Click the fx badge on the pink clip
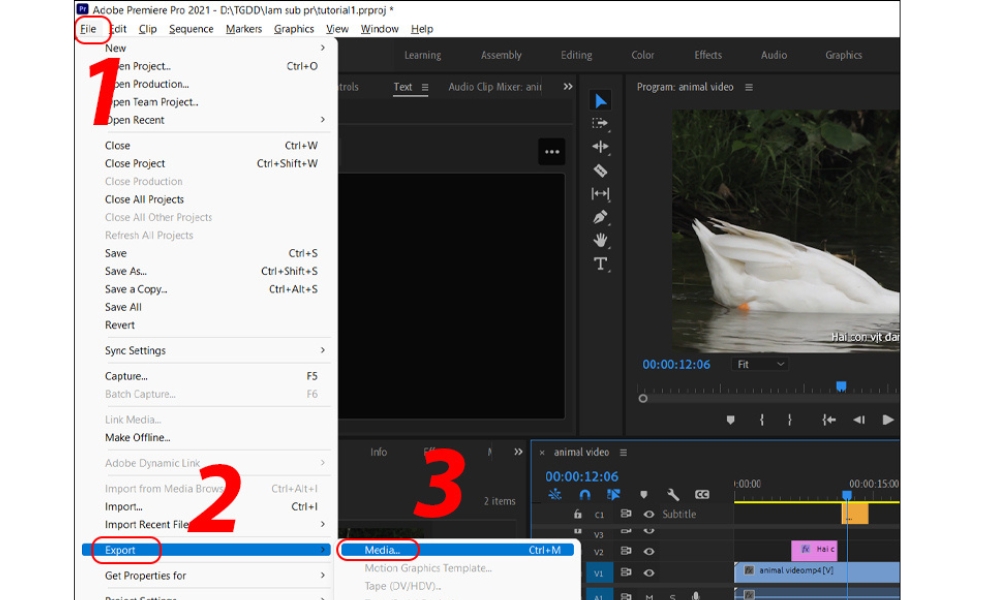 point(805,549)
